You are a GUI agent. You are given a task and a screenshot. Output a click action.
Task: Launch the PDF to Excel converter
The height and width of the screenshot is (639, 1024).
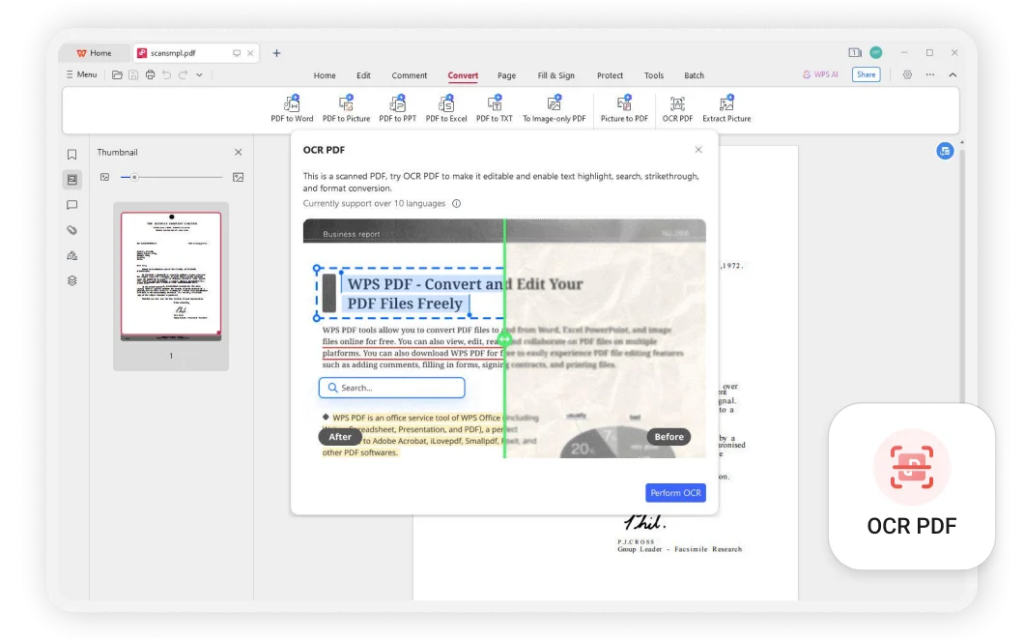(x=446, y=108)
